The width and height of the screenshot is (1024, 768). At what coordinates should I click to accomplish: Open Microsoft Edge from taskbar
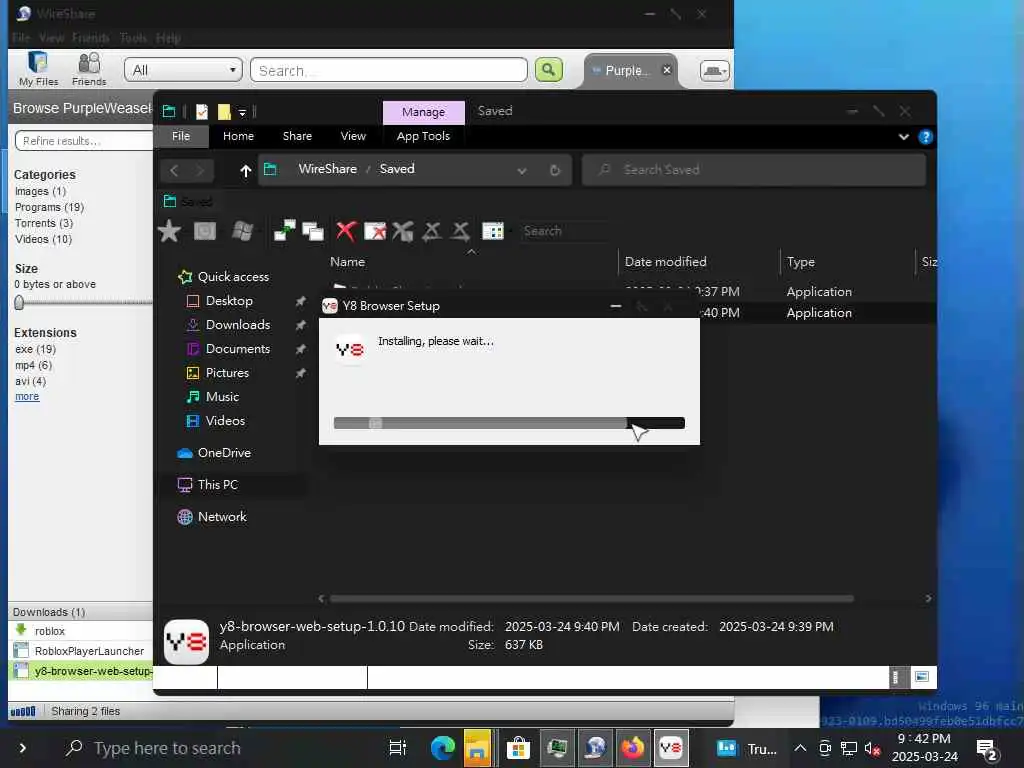coord(442,748)
